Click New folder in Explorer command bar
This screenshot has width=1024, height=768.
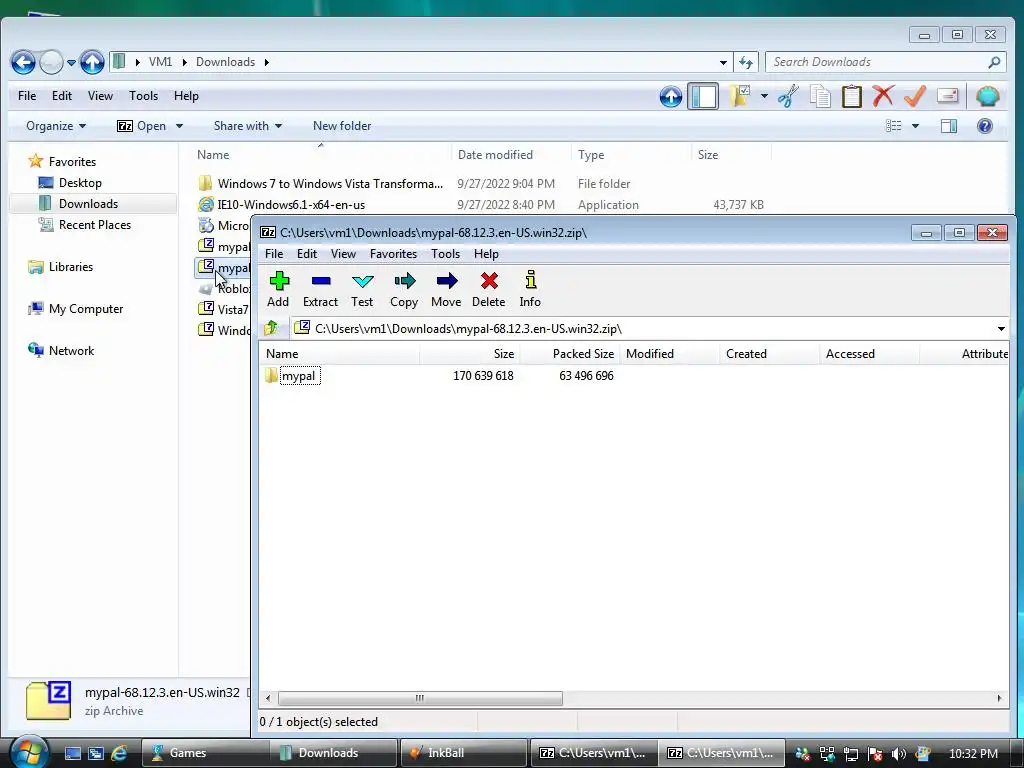[342, 125]
